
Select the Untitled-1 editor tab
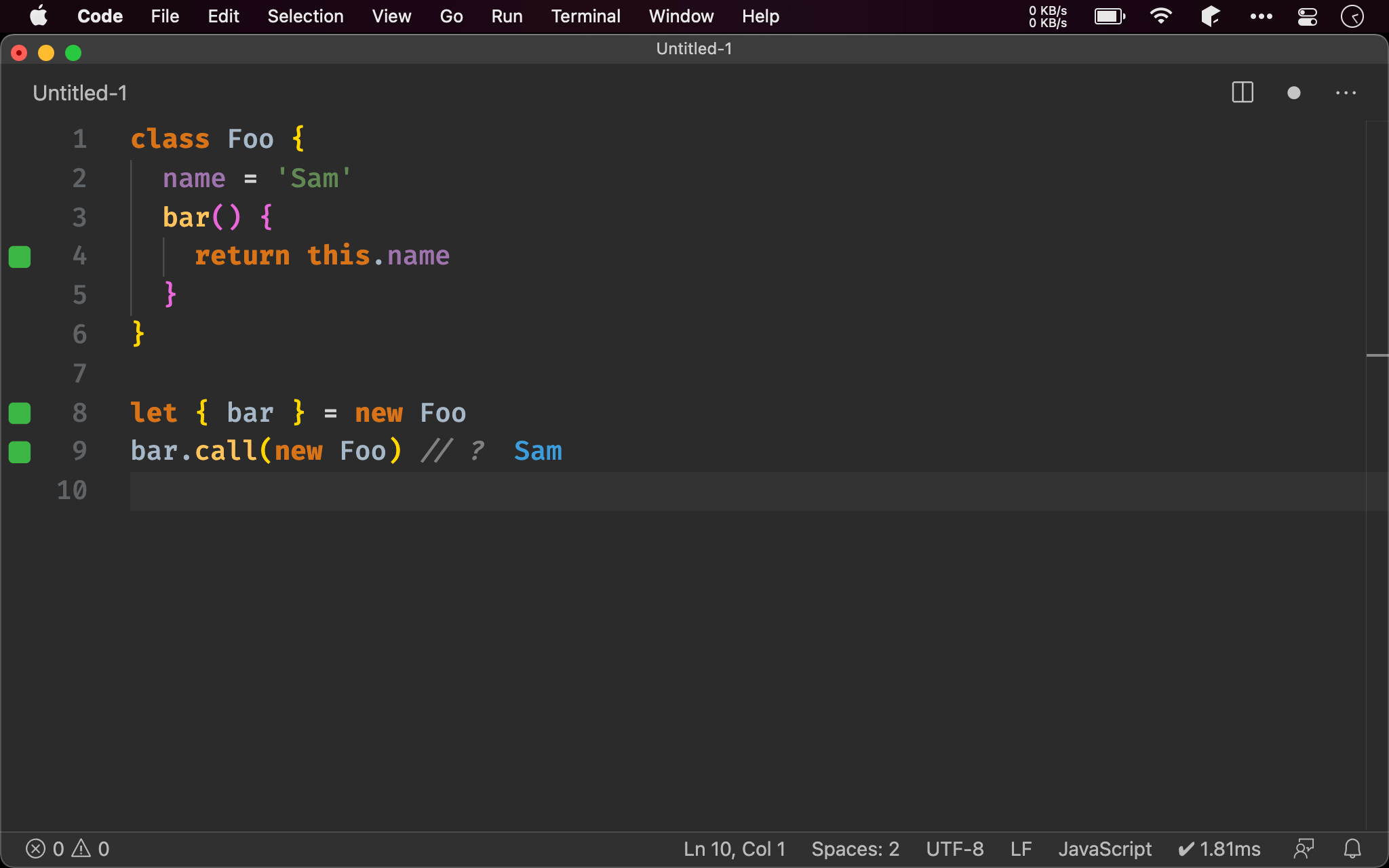point(80,93)
